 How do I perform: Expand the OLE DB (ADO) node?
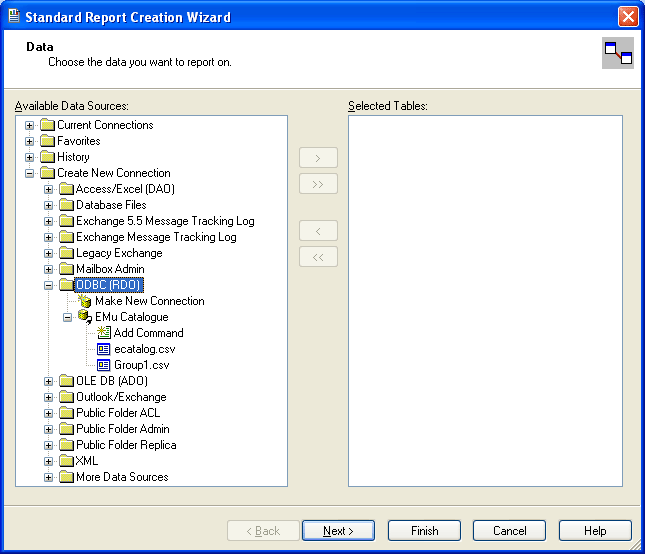click(x=49, y=381)
